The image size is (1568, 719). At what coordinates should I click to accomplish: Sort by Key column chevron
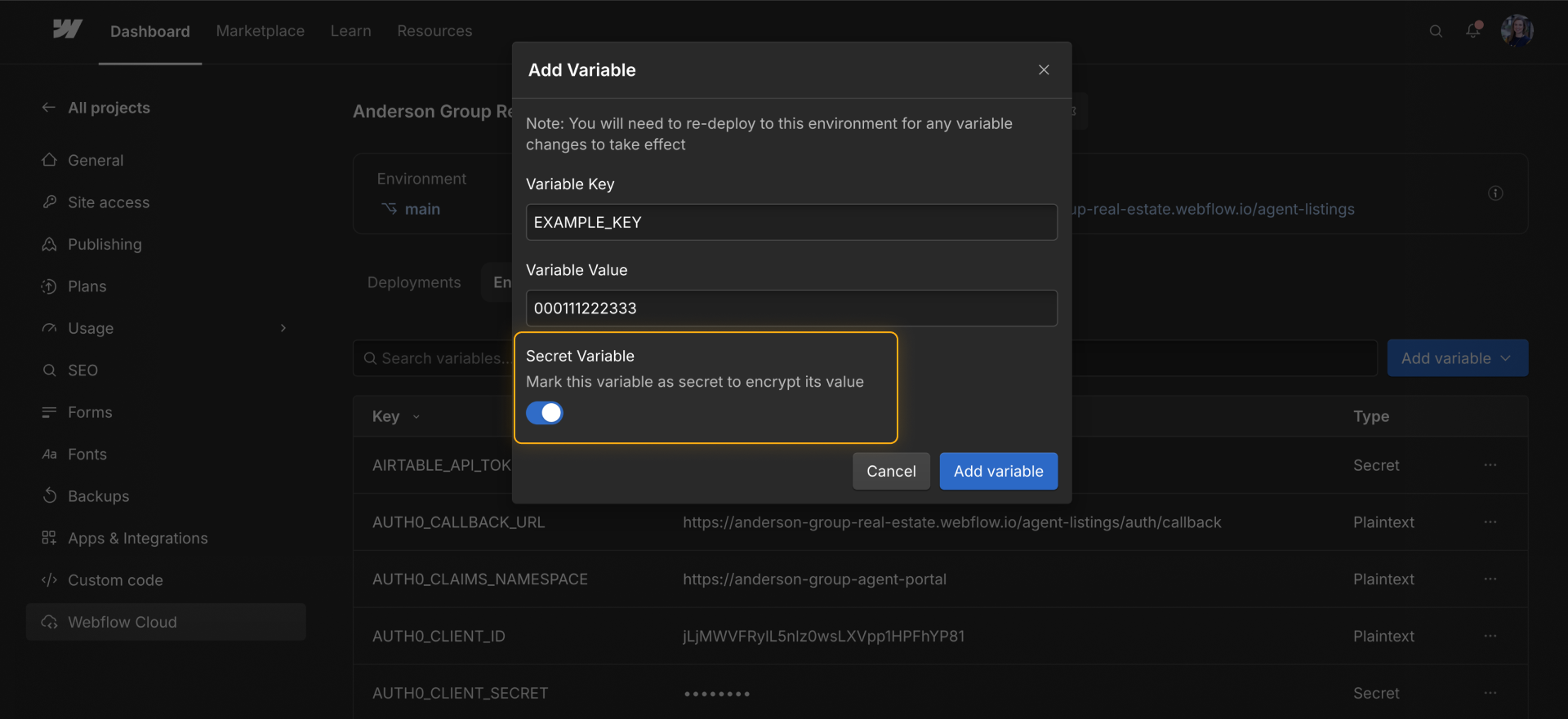click(x=416, y=416)
